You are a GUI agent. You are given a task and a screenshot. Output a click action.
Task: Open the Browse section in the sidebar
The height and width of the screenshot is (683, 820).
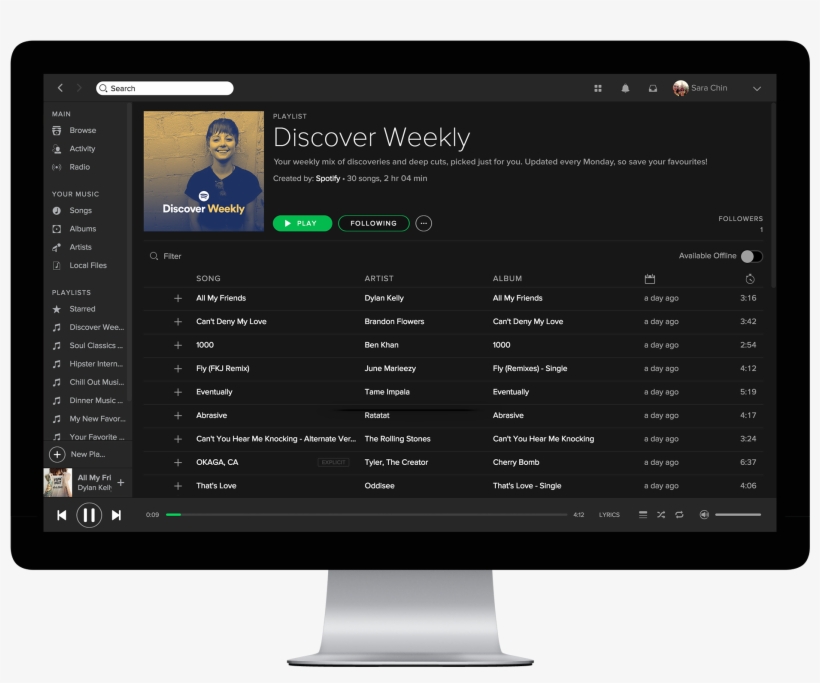click(81, 130)
